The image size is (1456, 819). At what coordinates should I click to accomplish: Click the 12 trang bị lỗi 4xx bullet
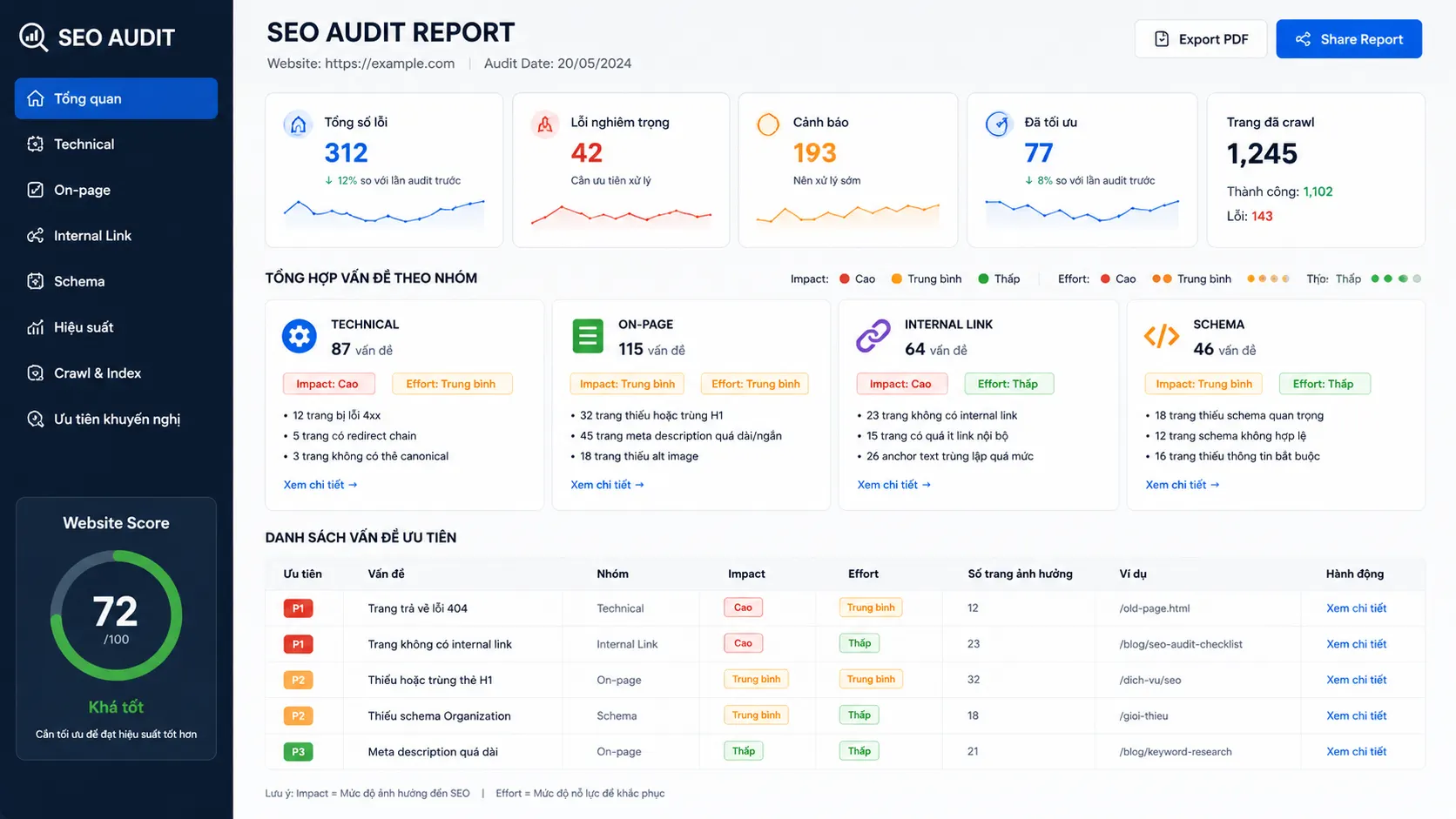[x=336, y=415]
